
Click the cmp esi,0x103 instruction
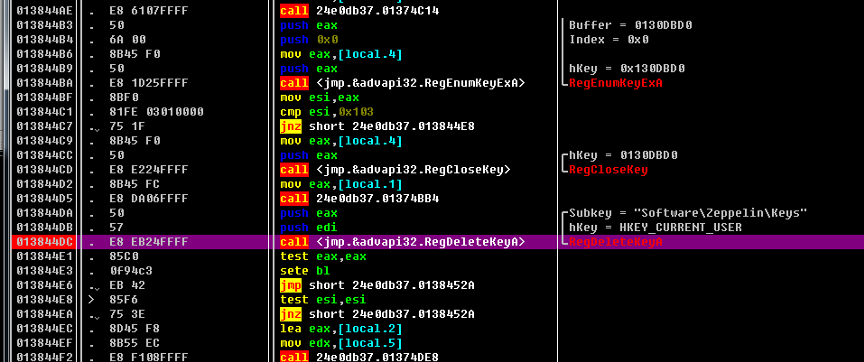click(327, 112)
